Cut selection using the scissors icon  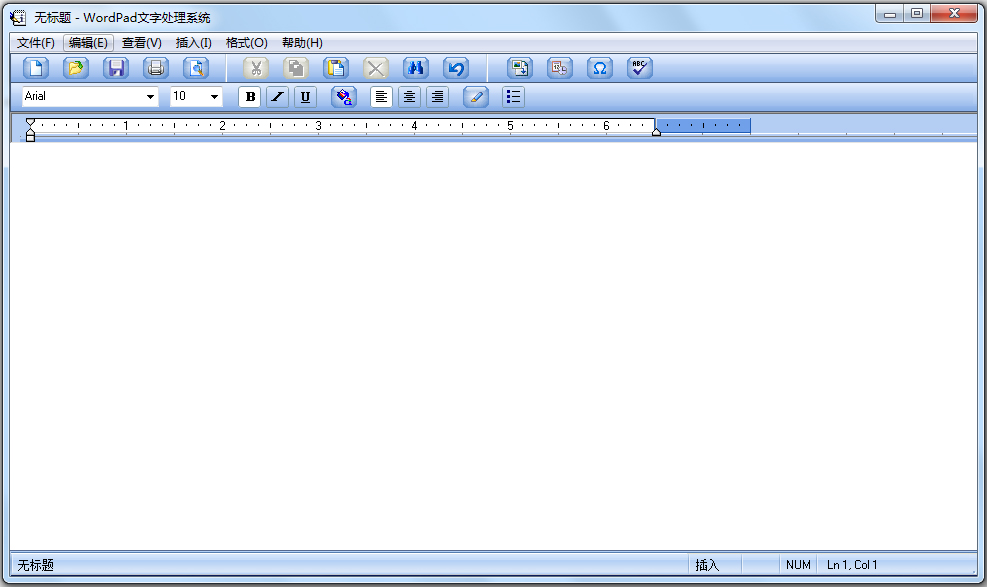tap(256, 68)
